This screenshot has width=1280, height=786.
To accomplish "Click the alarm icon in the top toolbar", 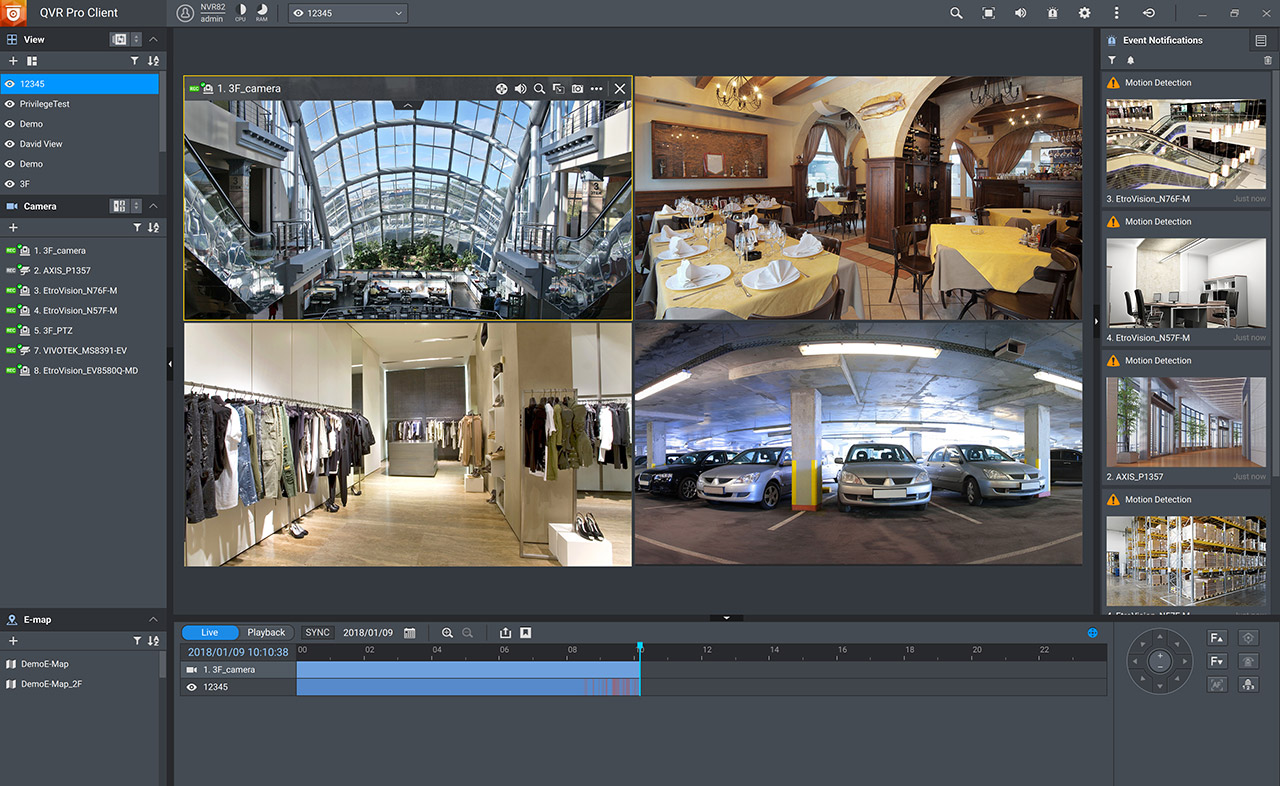I will click(1052, 13).
